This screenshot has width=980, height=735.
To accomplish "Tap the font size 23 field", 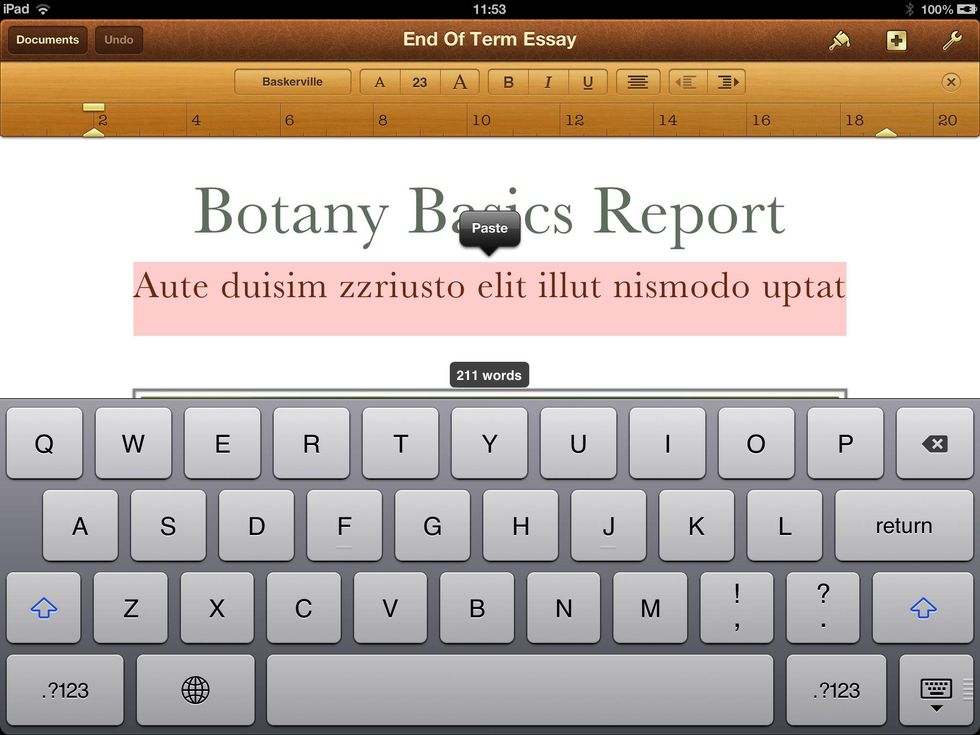I will coord(419,82).
